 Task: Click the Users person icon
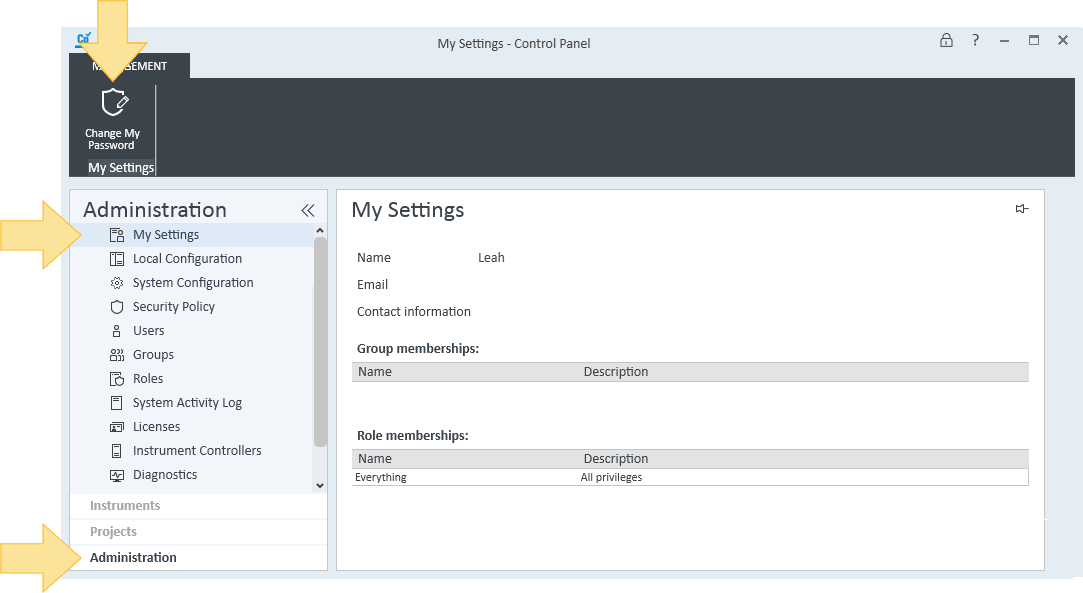pos(117,331)
